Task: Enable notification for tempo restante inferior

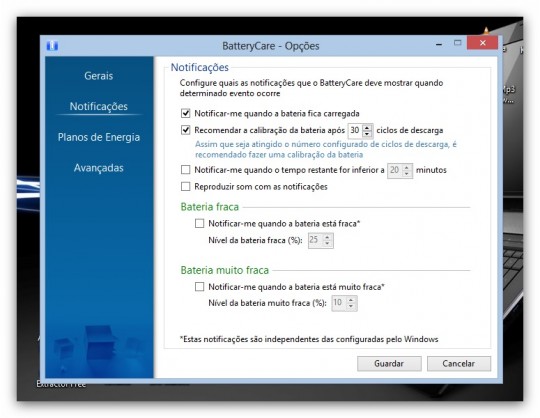Action: pos(186,170)
